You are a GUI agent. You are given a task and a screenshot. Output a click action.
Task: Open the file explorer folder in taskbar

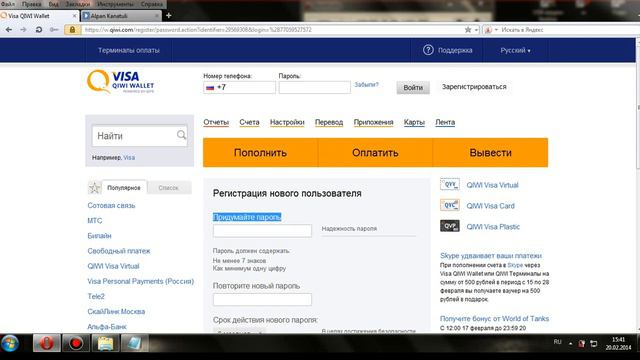pyautogui.click(x=105, y=343)
